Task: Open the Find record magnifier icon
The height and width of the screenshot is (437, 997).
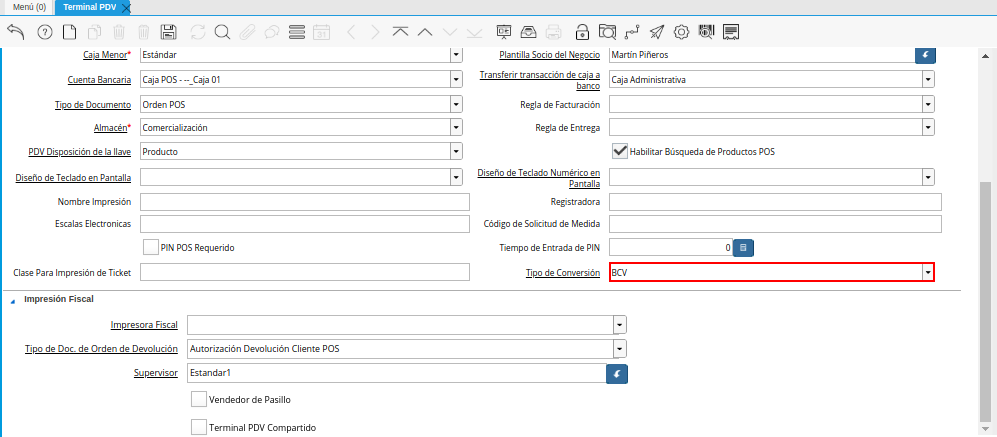Action: pos(222,32)
